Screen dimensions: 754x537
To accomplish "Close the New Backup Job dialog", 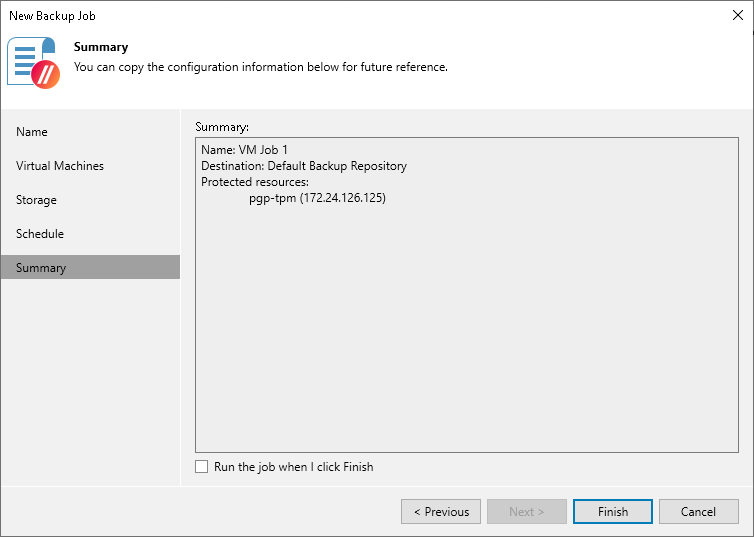I will click(738, 15).
